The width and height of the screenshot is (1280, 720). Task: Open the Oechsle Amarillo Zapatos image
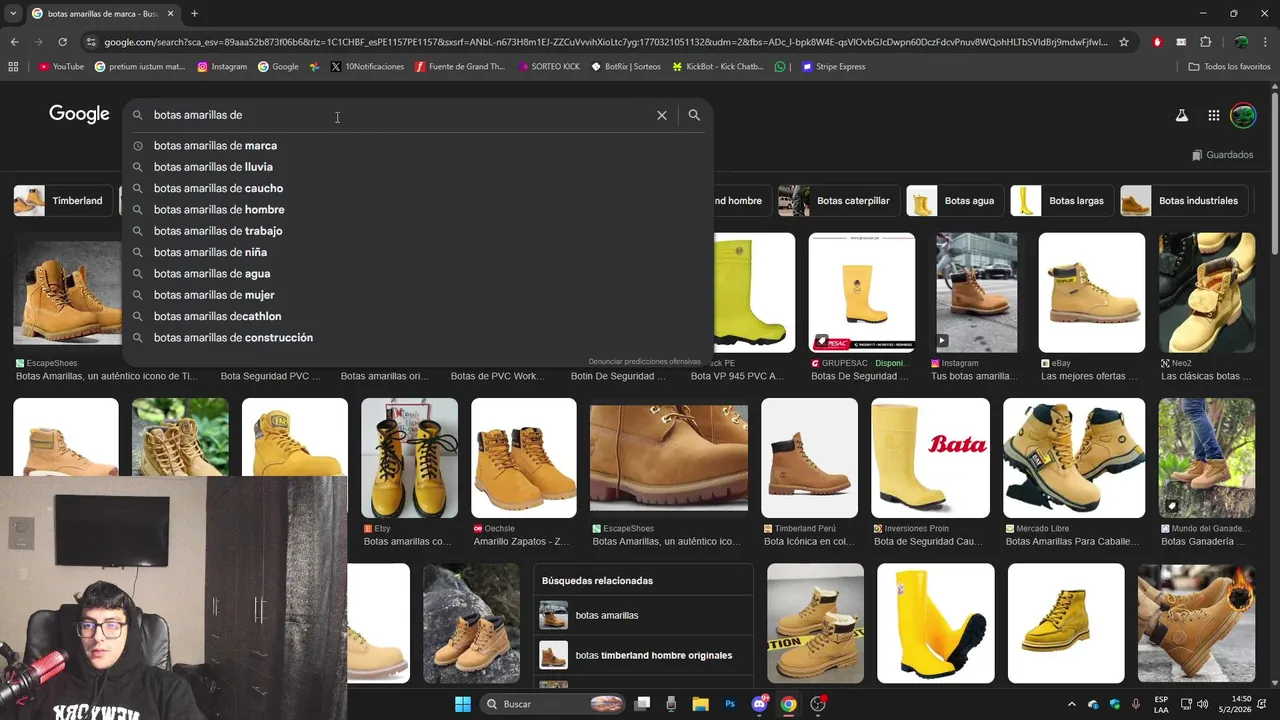tap(524, 458)
